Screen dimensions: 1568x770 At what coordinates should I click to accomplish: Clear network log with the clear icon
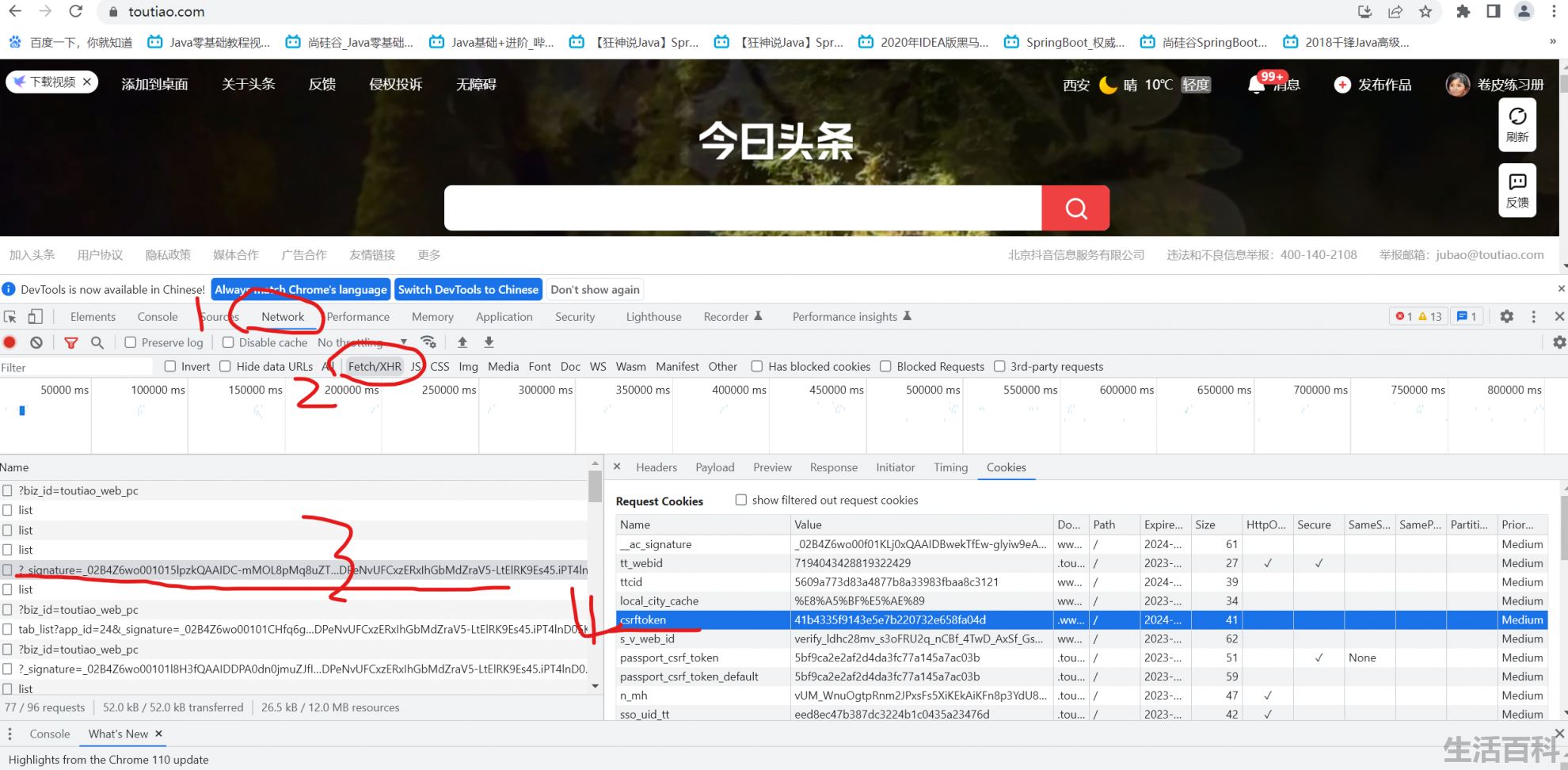pyautogui.click(x=36, y=342)
